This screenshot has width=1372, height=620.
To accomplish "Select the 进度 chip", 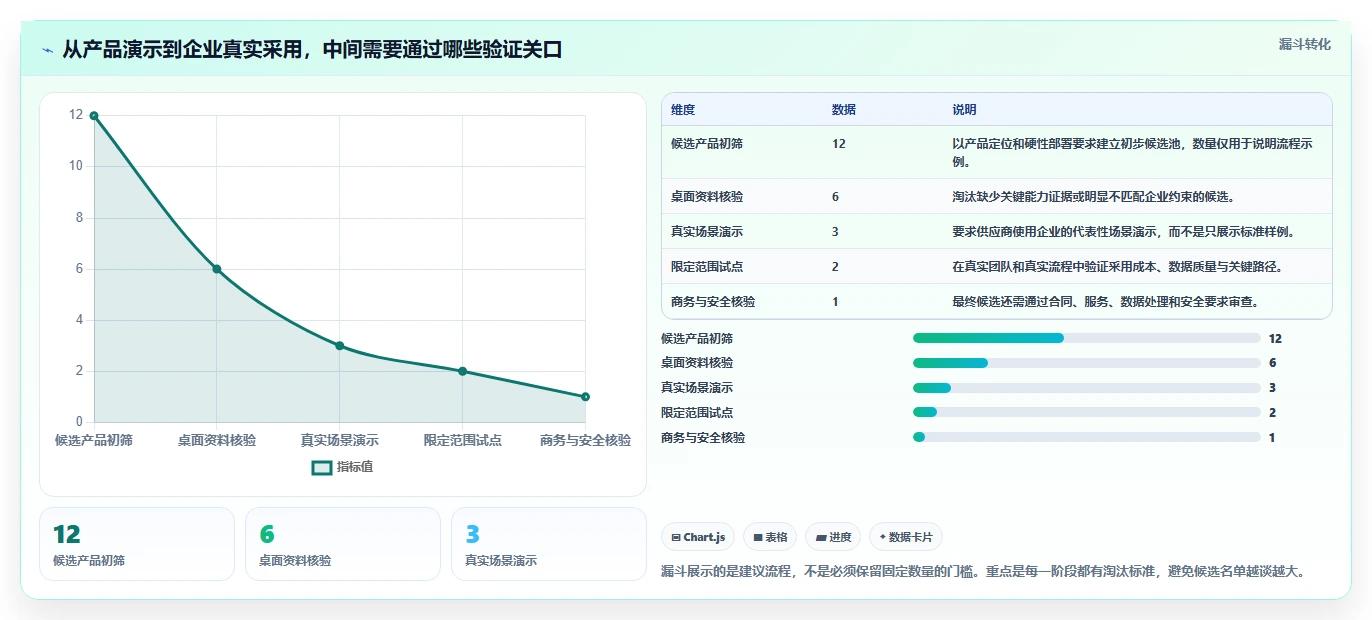I will [x=833, y=537].
